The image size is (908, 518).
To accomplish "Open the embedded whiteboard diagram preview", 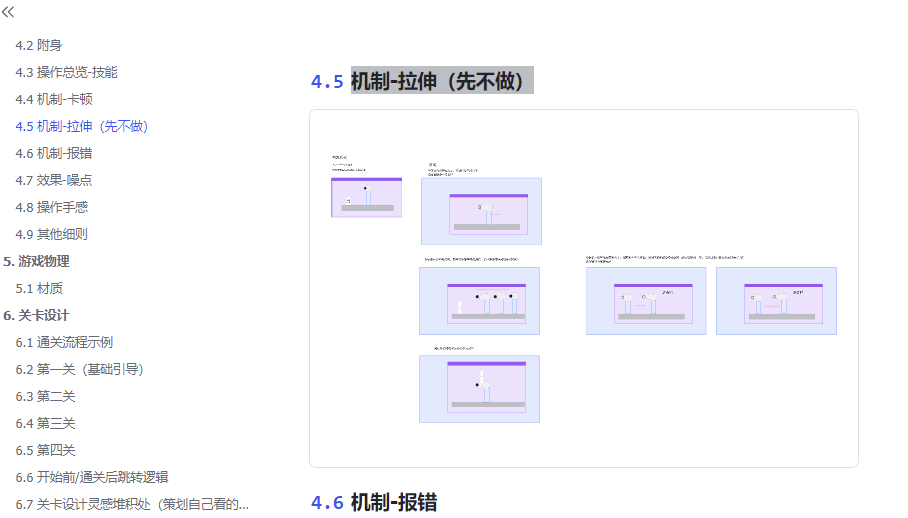I will pos(583,288).
